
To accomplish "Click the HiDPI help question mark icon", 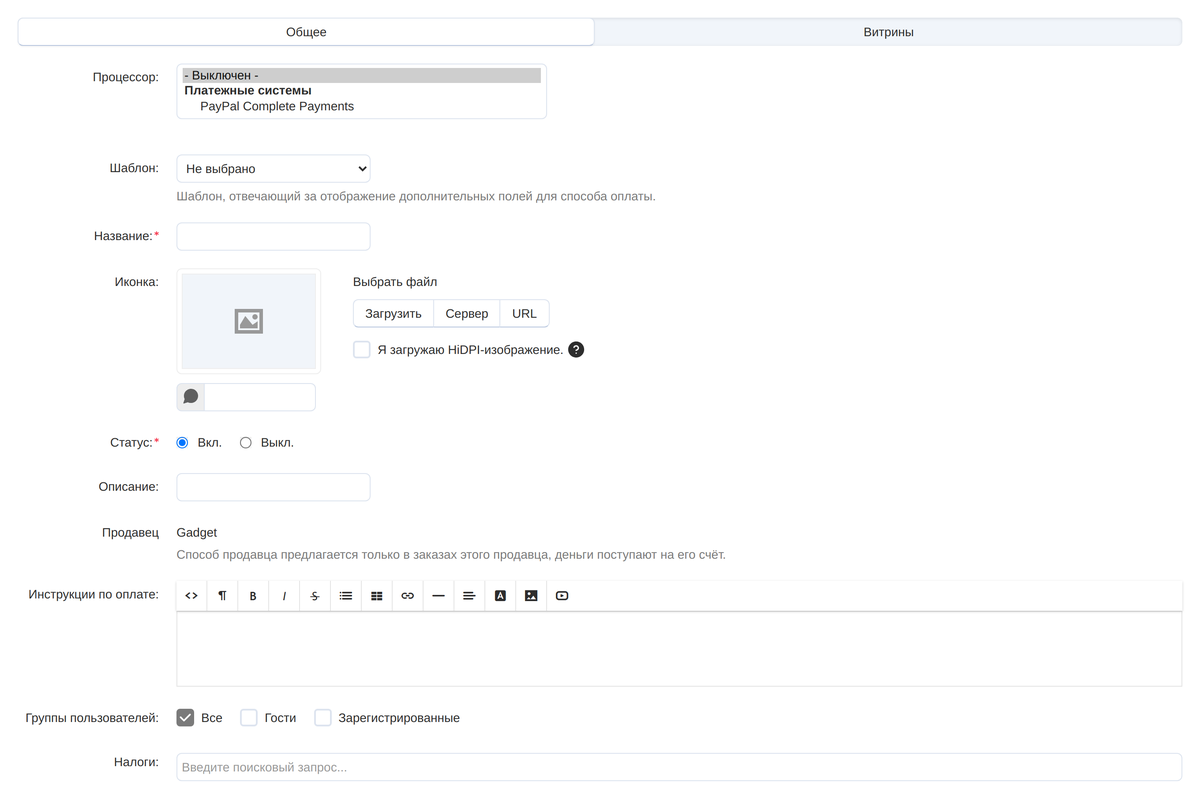I will [x=576, y=350].
